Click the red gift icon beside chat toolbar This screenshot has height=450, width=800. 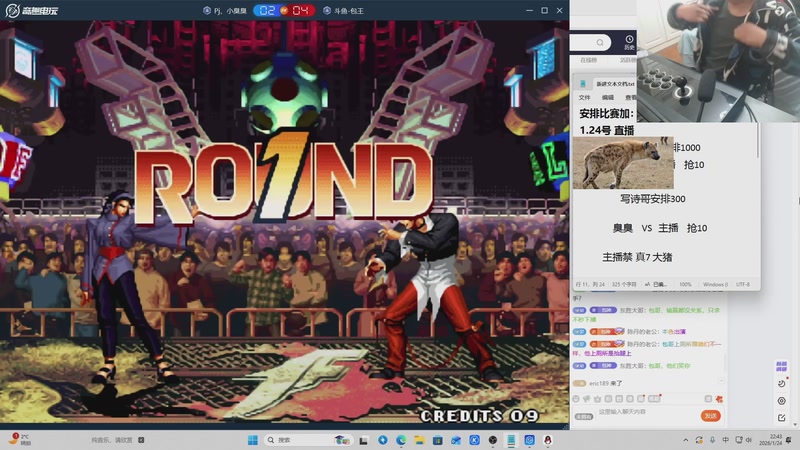point(719,398)
